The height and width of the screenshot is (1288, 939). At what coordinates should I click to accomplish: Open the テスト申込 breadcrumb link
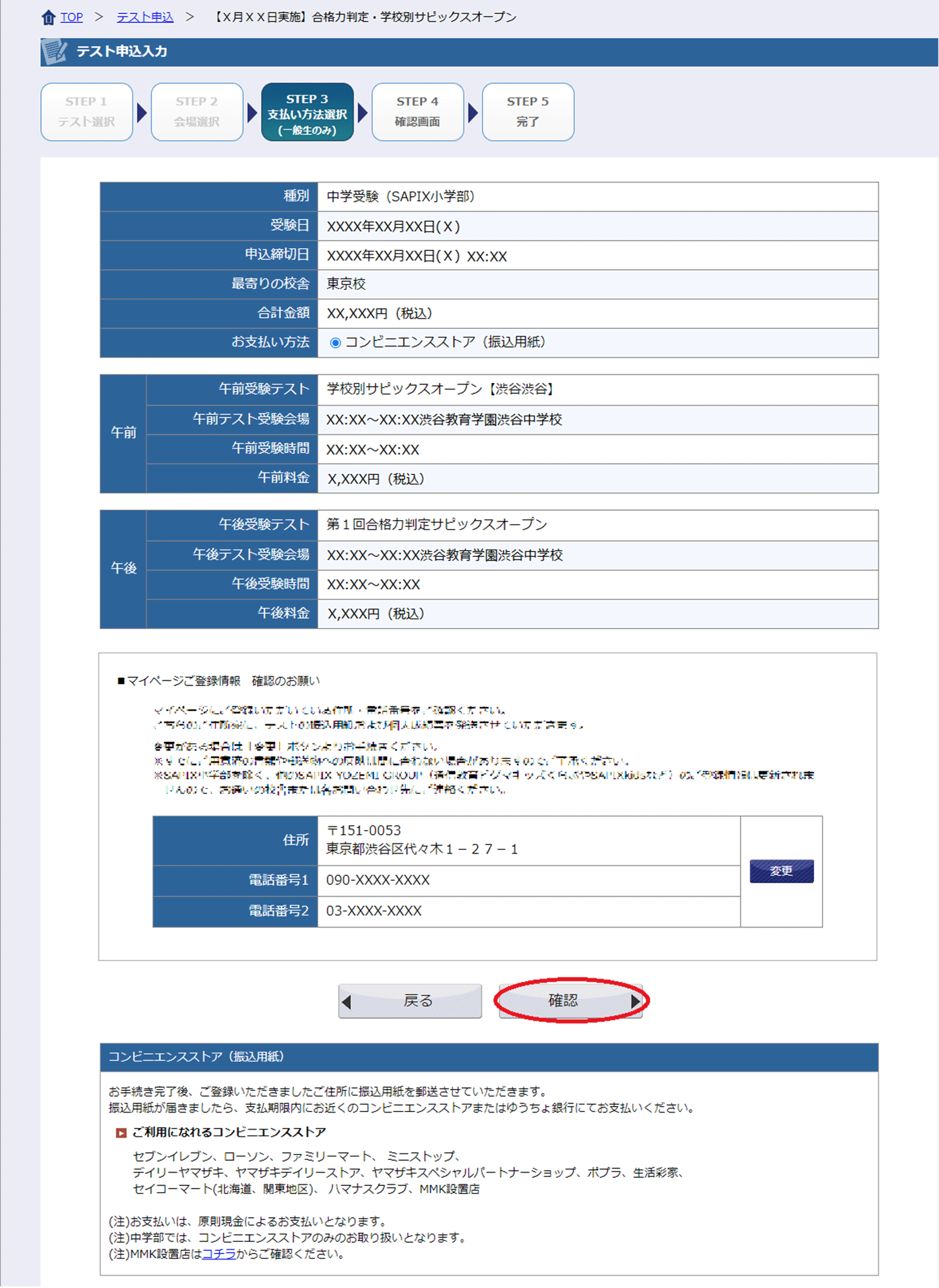tap(145, 18)
